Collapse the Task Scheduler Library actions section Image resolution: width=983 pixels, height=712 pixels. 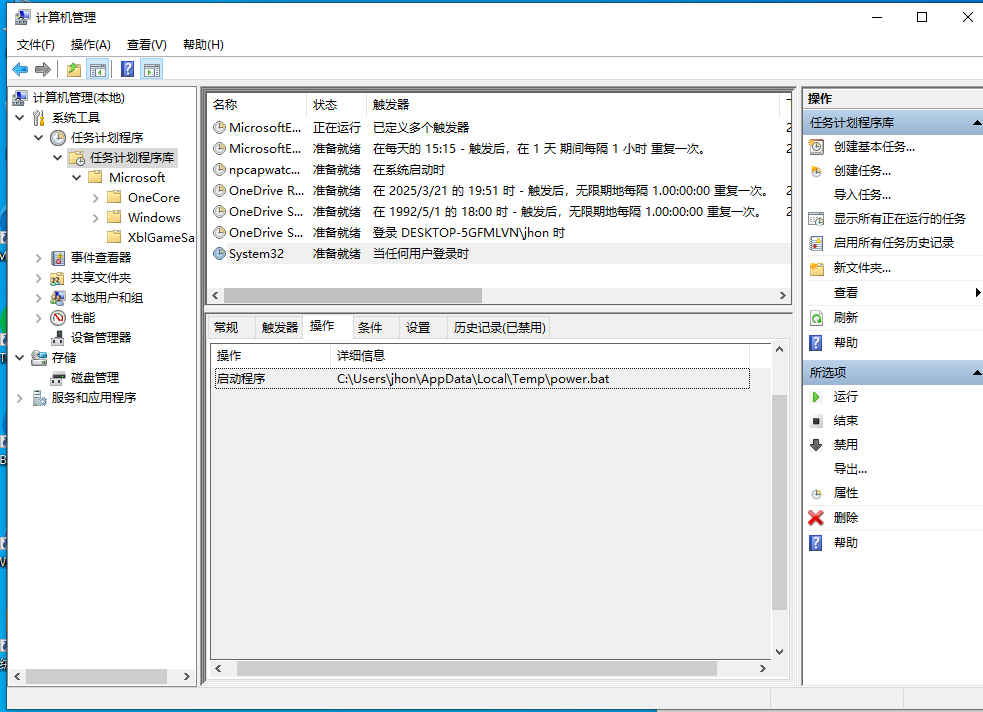976,123
